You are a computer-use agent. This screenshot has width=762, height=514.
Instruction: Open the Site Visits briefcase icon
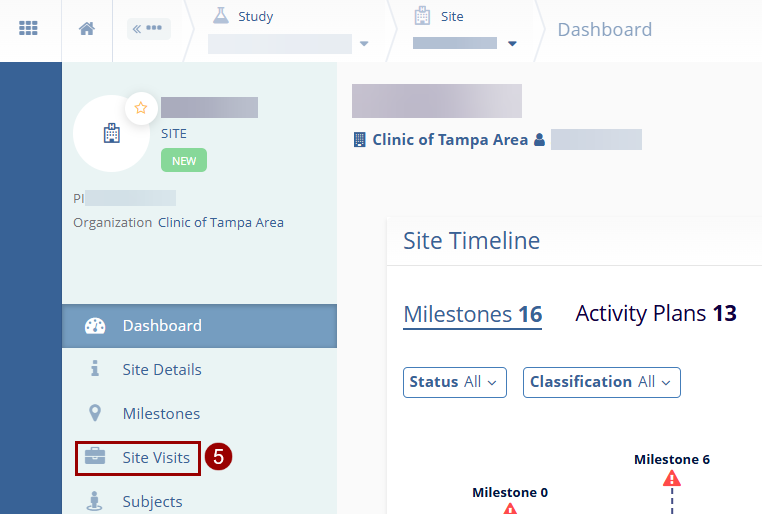click(x=95, y=458)
